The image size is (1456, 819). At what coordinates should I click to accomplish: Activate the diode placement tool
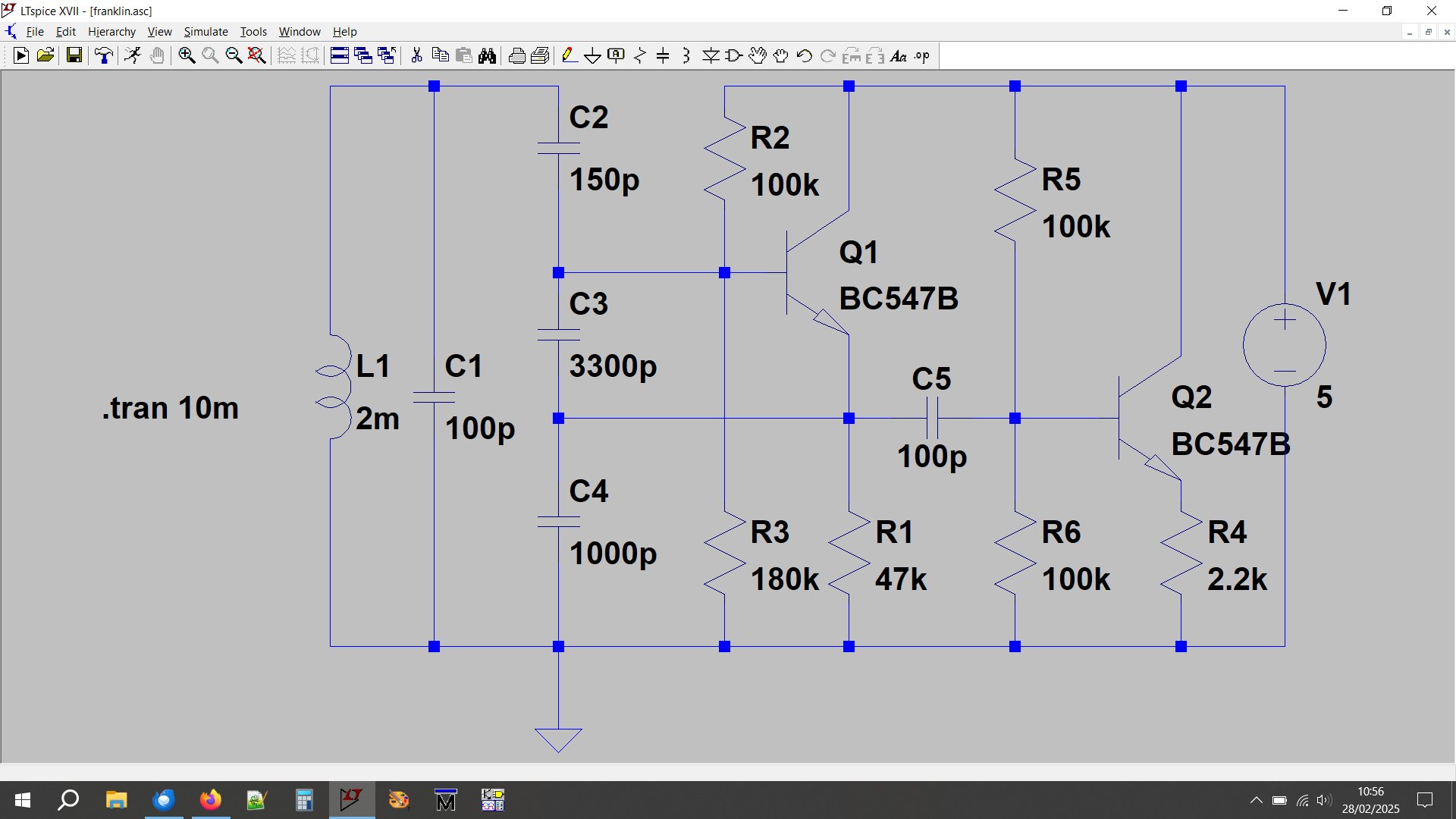(711, 55)
